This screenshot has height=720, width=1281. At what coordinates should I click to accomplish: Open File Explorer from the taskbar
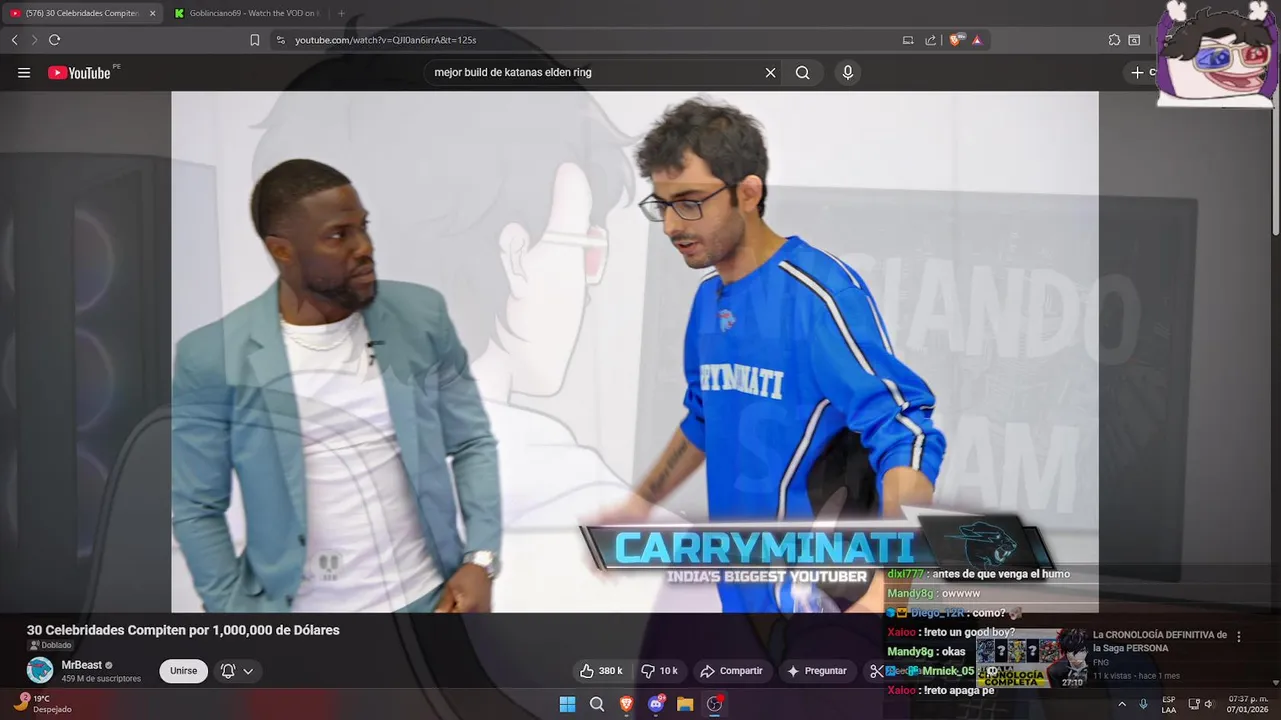point(685,704)
